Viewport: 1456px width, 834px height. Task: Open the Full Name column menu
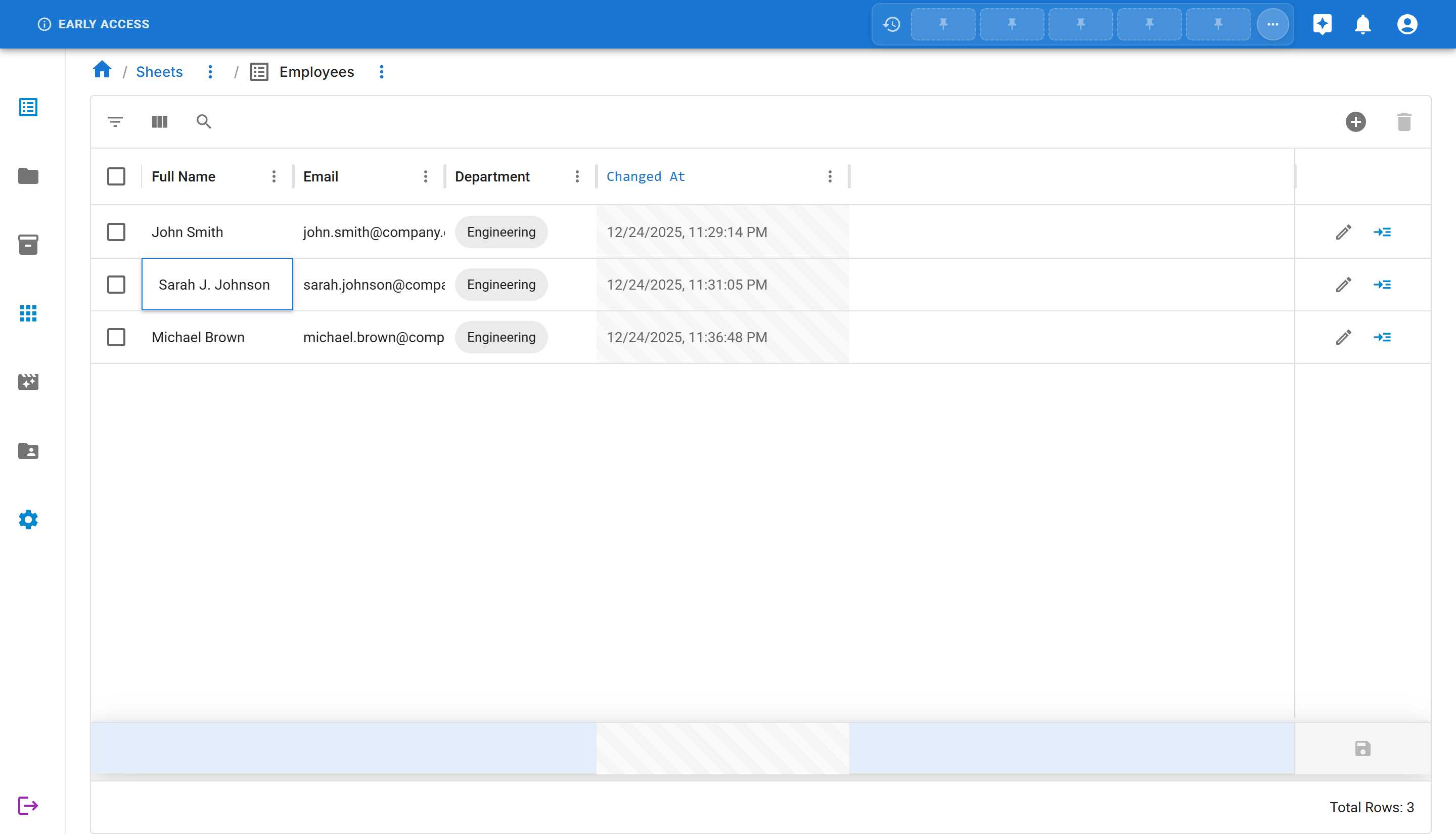coord(274,176)
